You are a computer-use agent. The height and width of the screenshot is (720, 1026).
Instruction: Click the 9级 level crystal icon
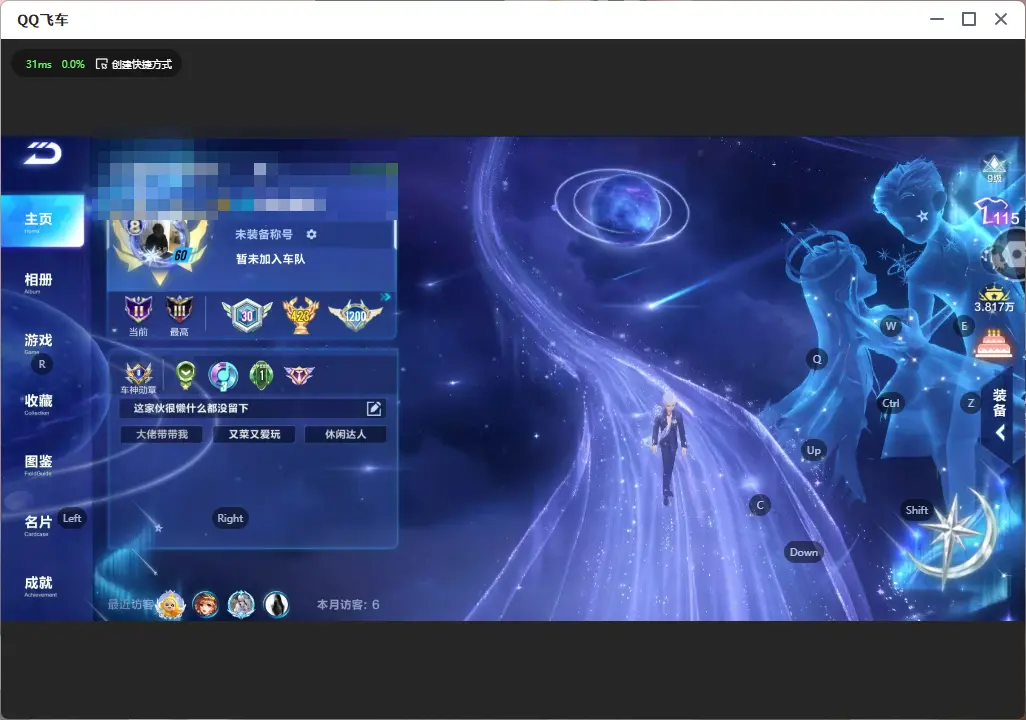[995, 168]
